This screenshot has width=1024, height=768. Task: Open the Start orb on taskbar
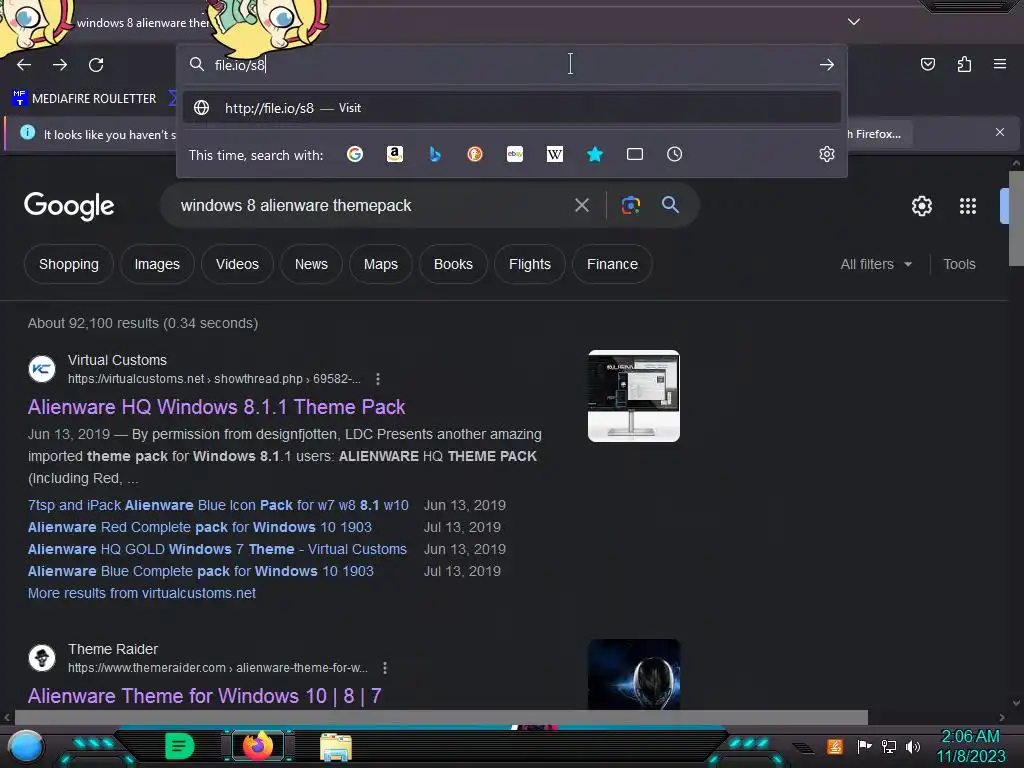pyautogui.click(x=25, y=747)
